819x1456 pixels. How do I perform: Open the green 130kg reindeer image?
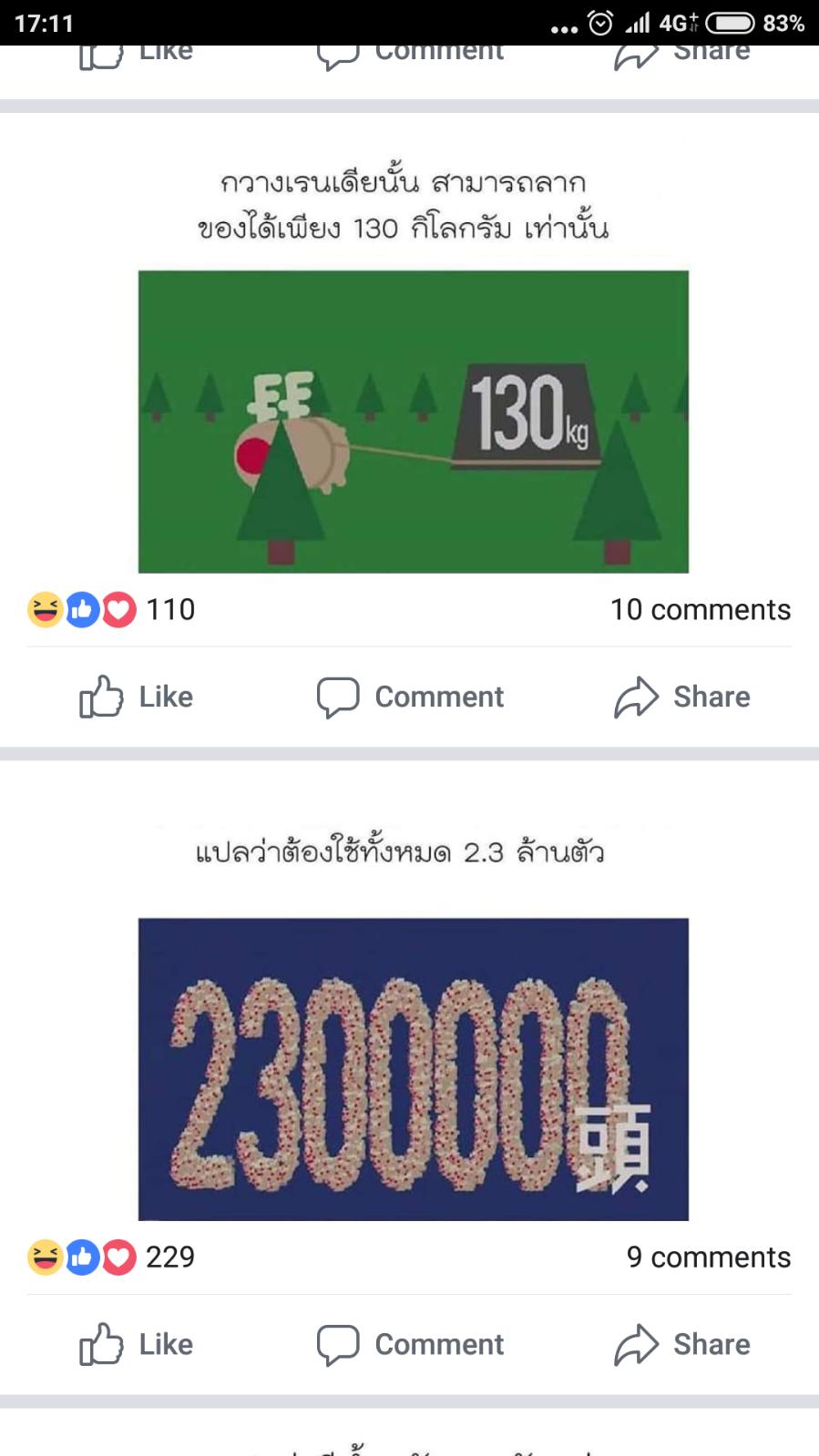414,422
